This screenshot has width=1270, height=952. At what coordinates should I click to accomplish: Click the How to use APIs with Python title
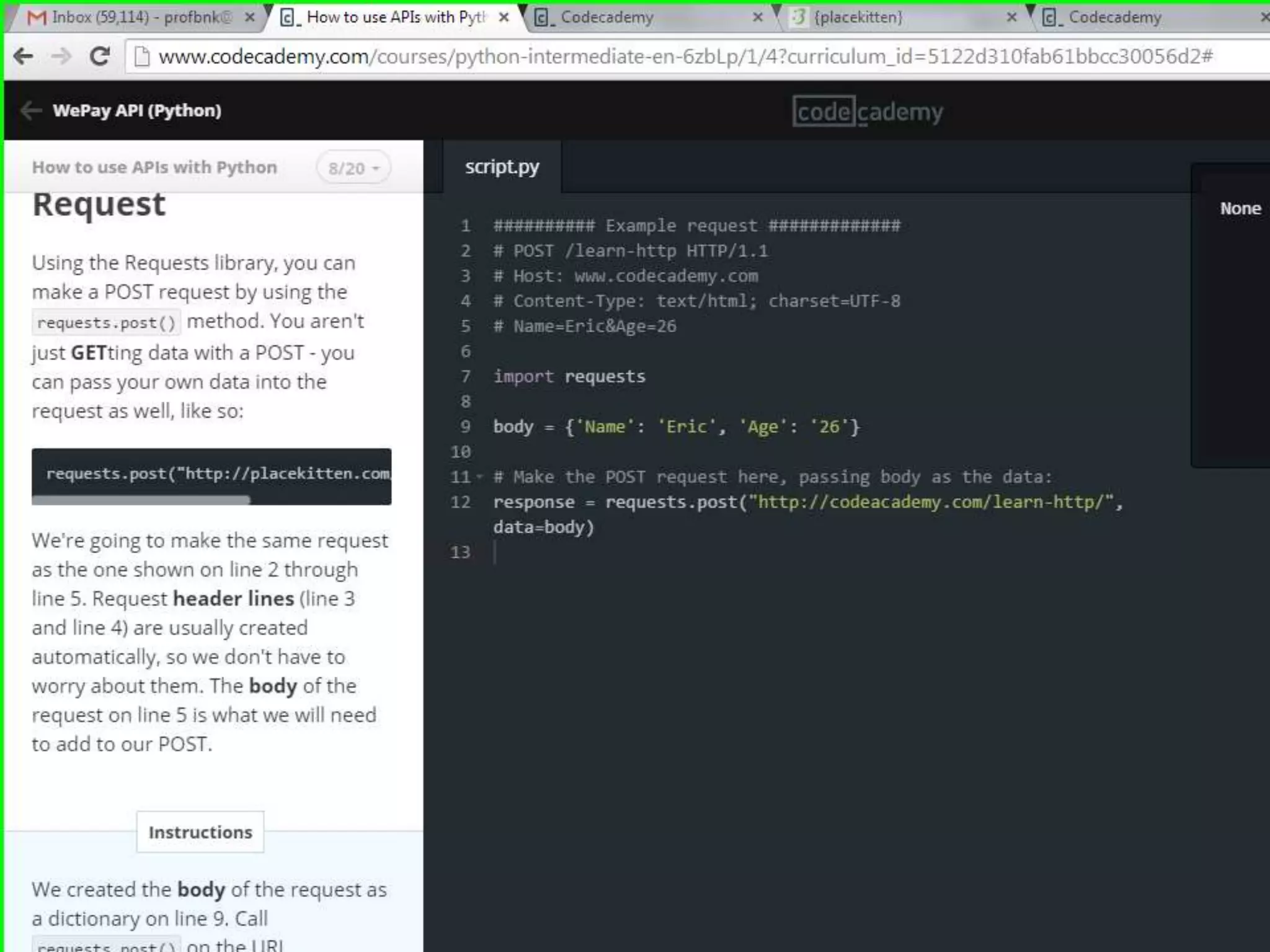point(154,167)
